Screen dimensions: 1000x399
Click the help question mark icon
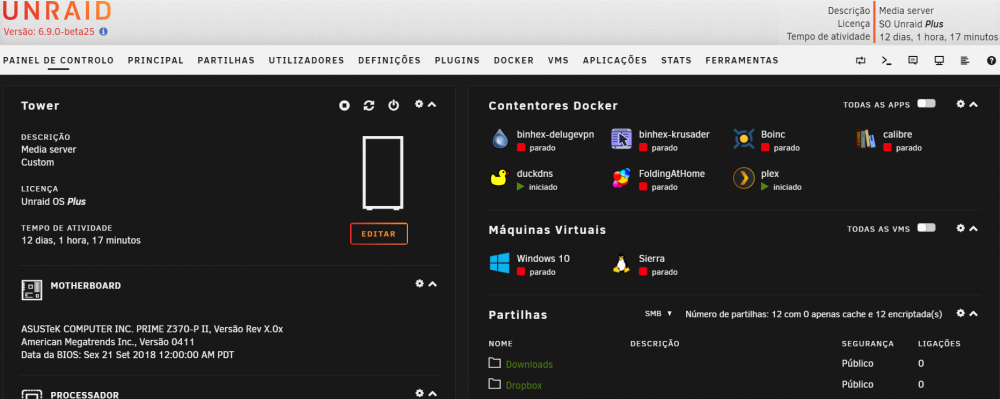click(991, 61)
